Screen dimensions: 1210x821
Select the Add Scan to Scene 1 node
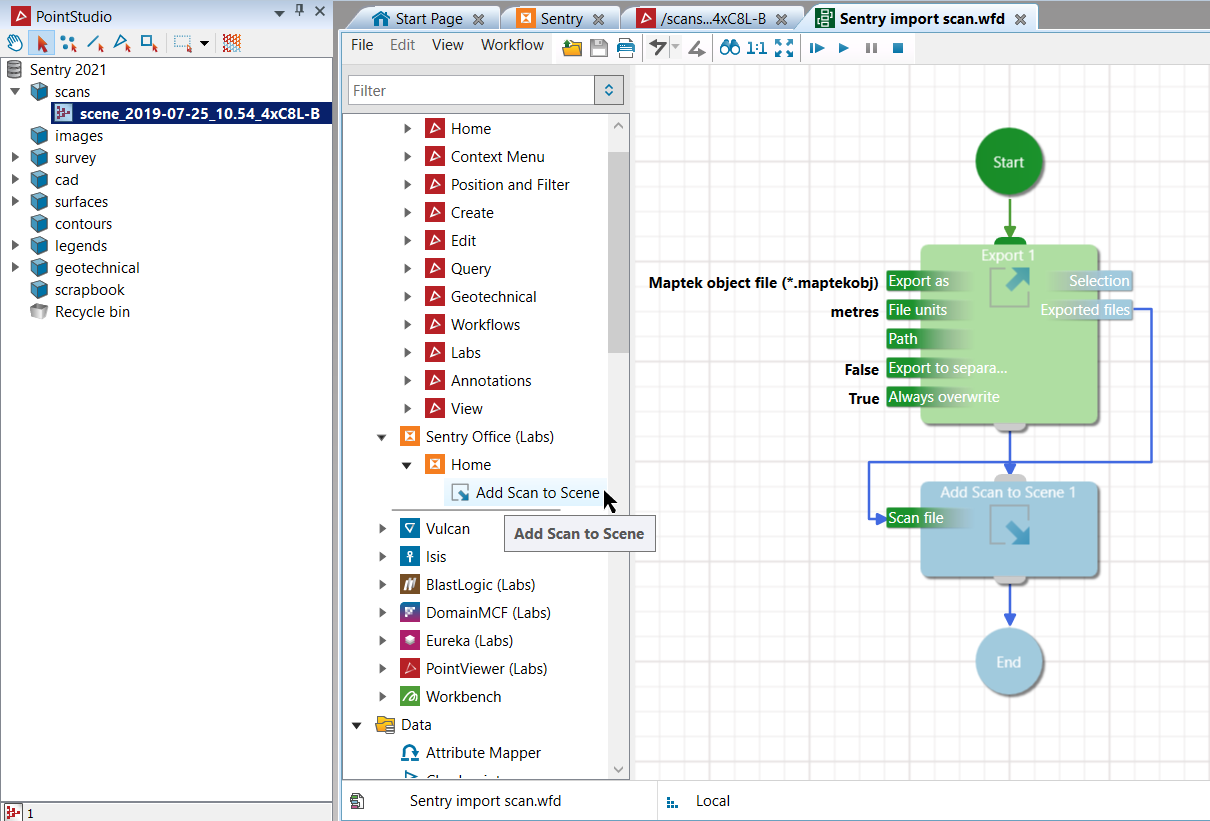(1009, 530)
